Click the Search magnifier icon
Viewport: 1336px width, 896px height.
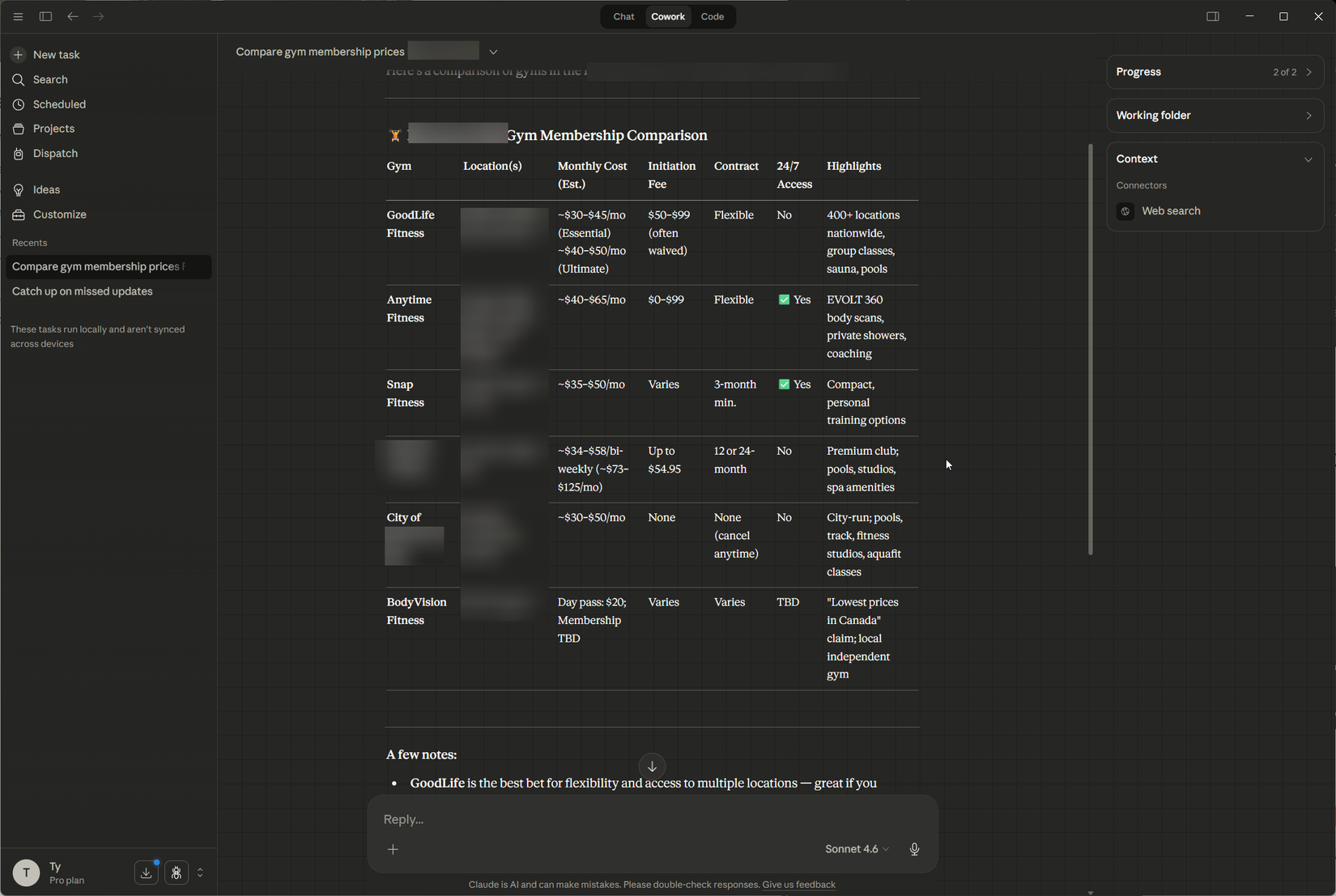coord(18,79)
